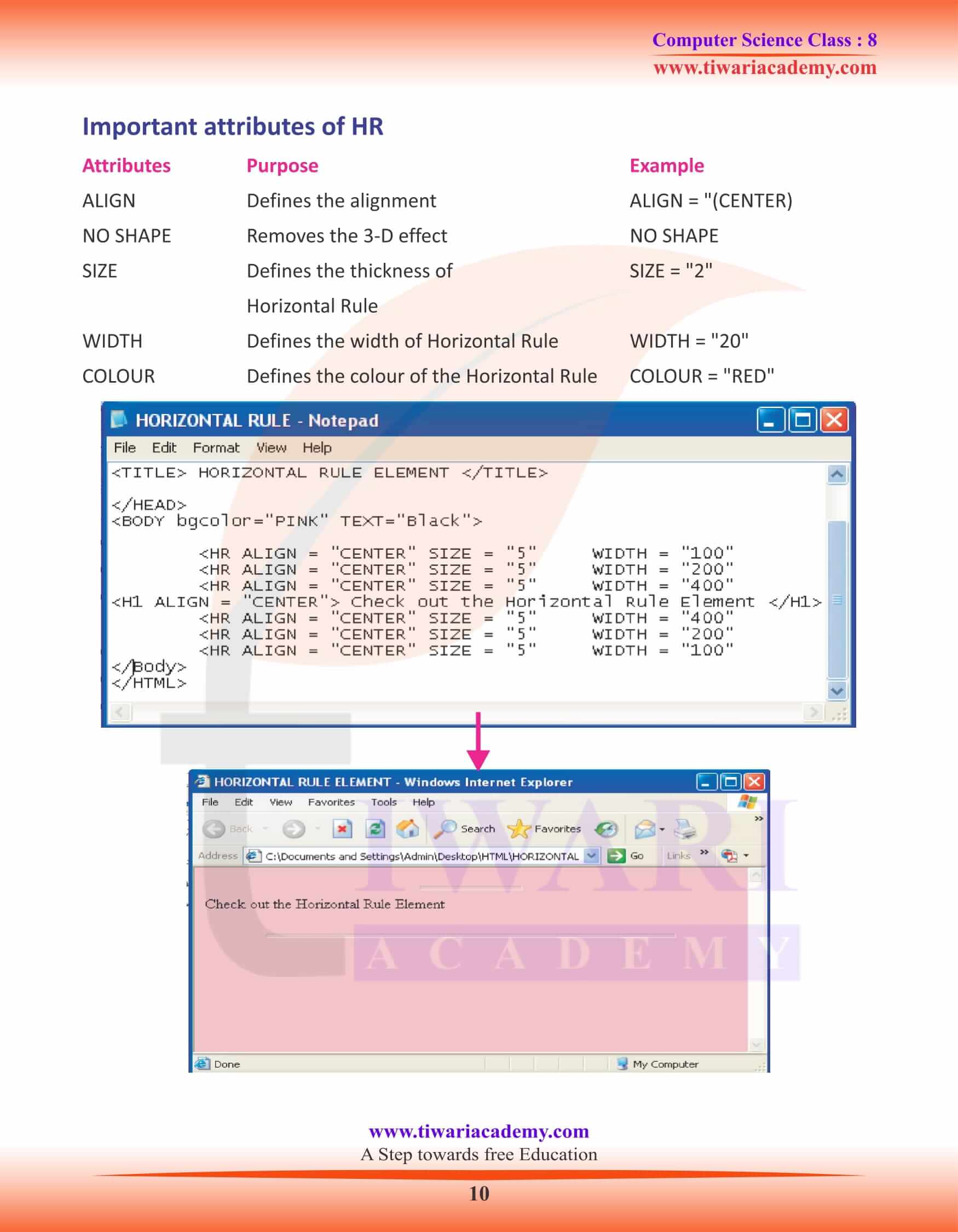Screen dimensions: 958x1232
Task: Click the IE address path field
Action: pyautogui.click(x=422, y=856)
